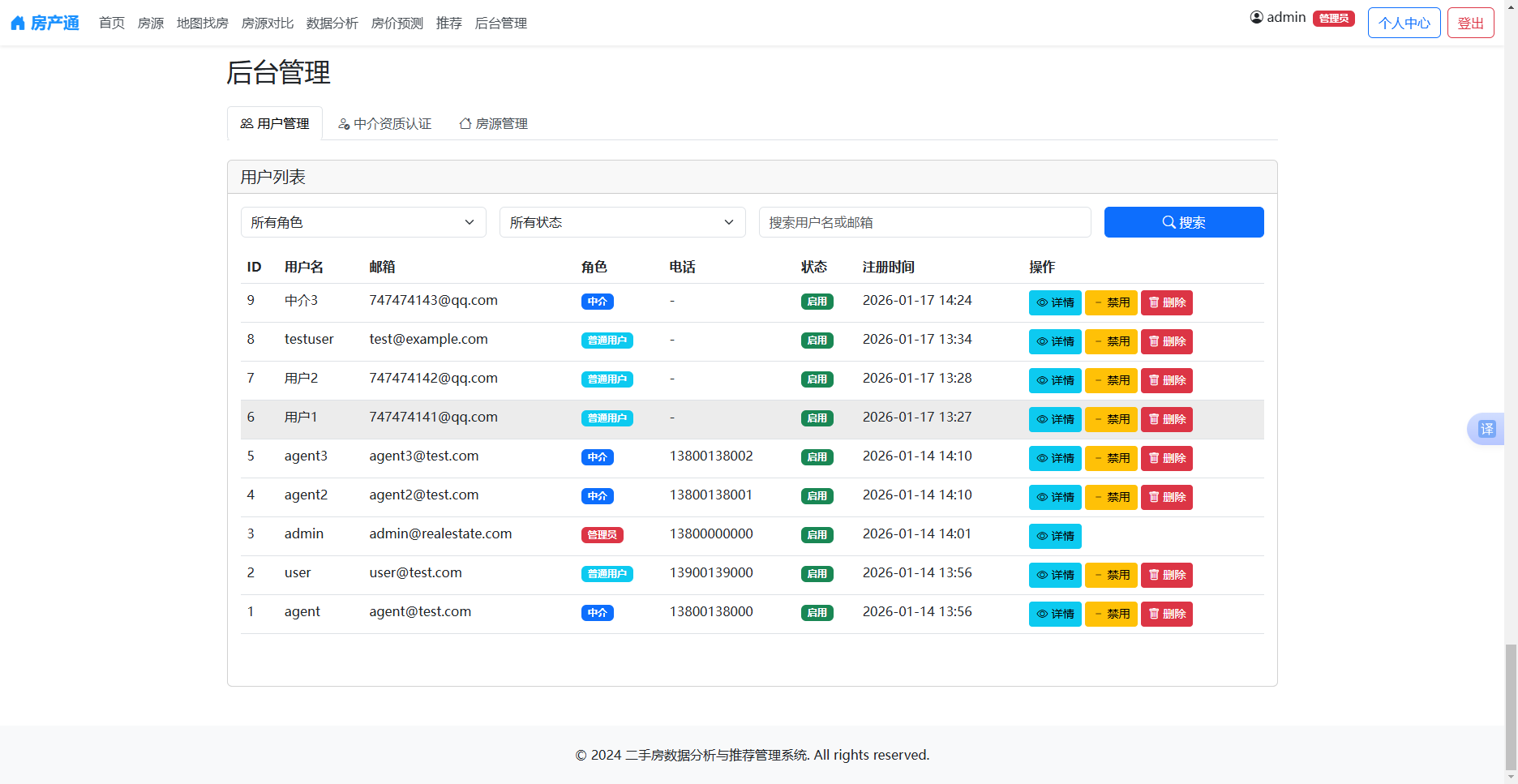
Task: Click the 用户名 column header
Action: point(304,267)
